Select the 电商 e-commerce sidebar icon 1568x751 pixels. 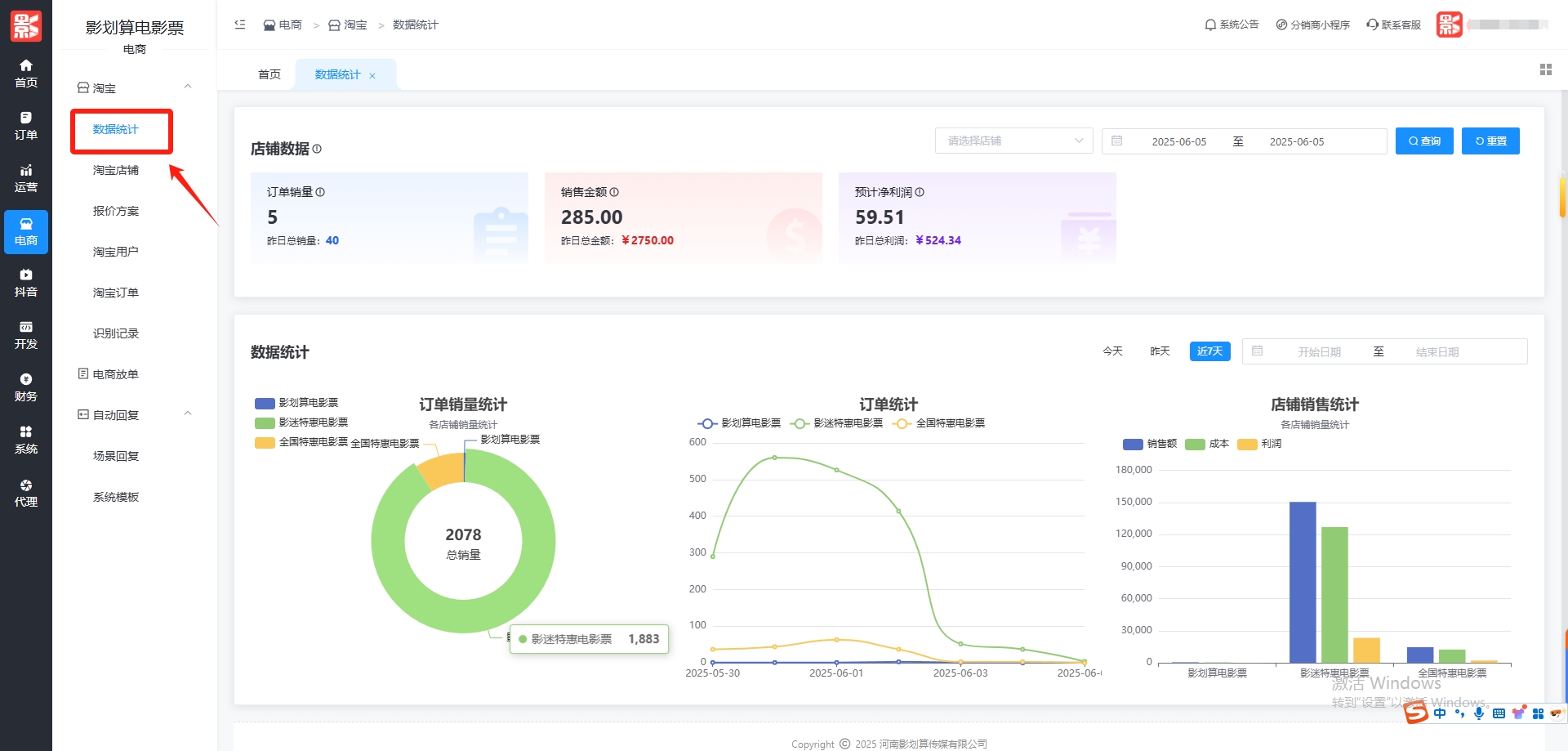[26, 232]
